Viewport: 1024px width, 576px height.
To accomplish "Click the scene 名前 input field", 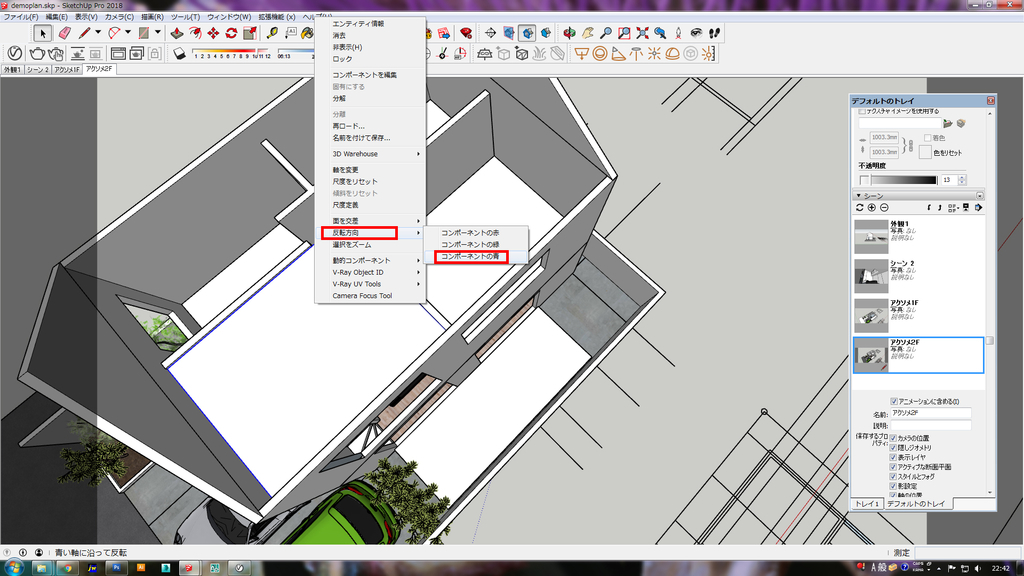I will pos(931,413).
